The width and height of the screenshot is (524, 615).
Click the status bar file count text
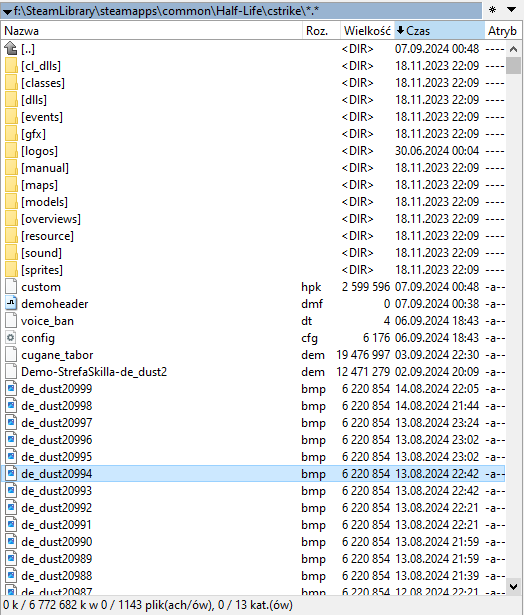pos(148,605)
